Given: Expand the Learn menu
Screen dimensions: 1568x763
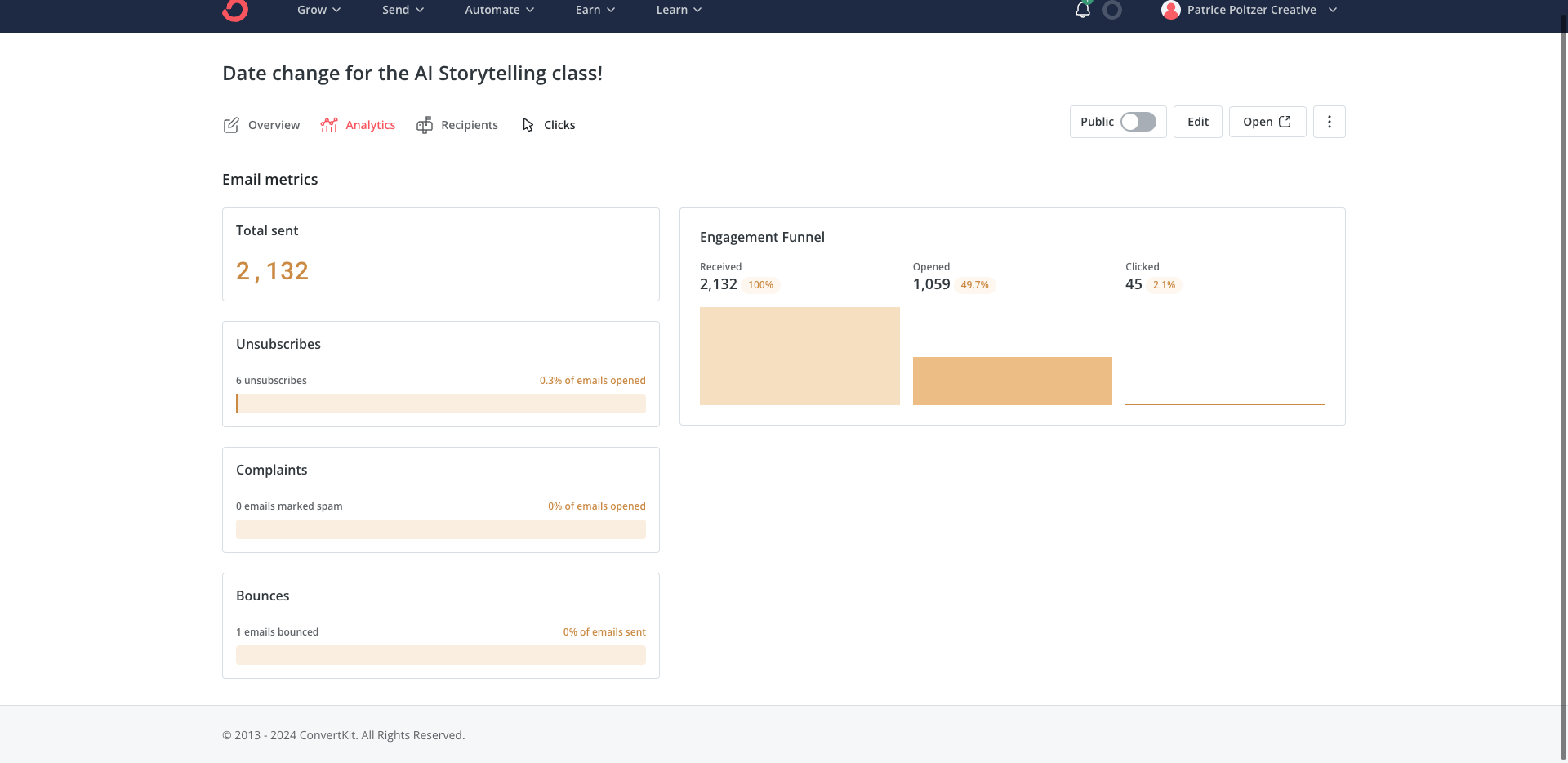Looking at the screenshot, I should pos(679,10).
